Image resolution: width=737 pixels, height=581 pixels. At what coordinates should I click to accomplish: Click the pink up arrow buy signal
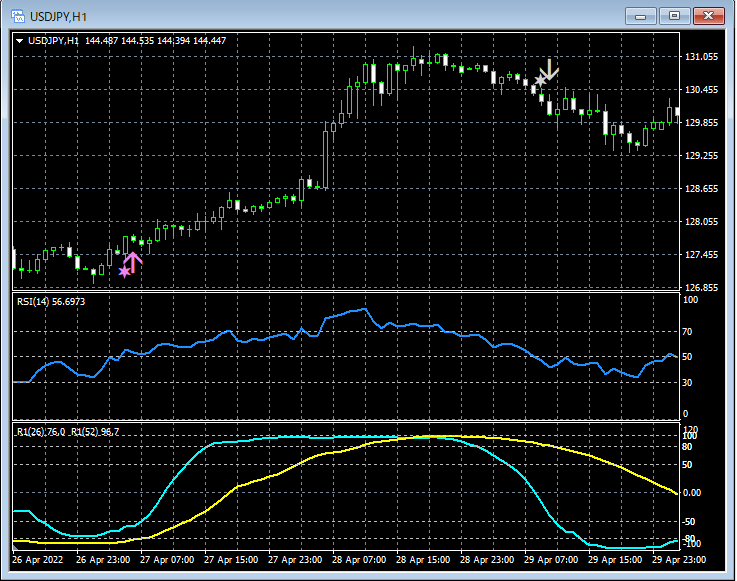point(133,262)
